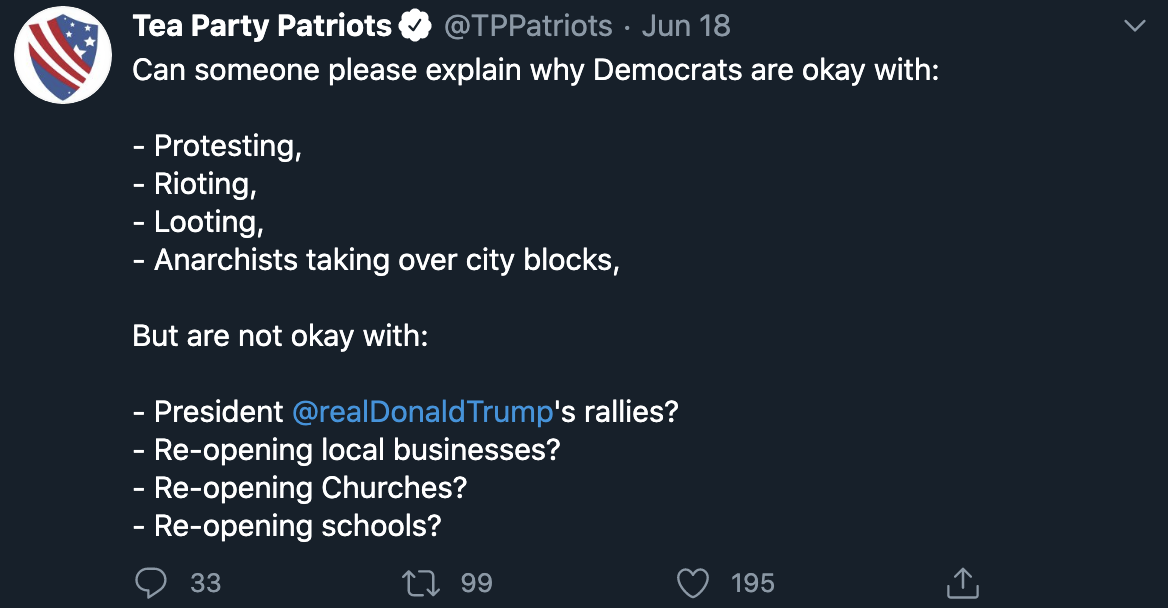Open the share tweet upload icon
This screenshot has width=1168, height=608.
962,583
